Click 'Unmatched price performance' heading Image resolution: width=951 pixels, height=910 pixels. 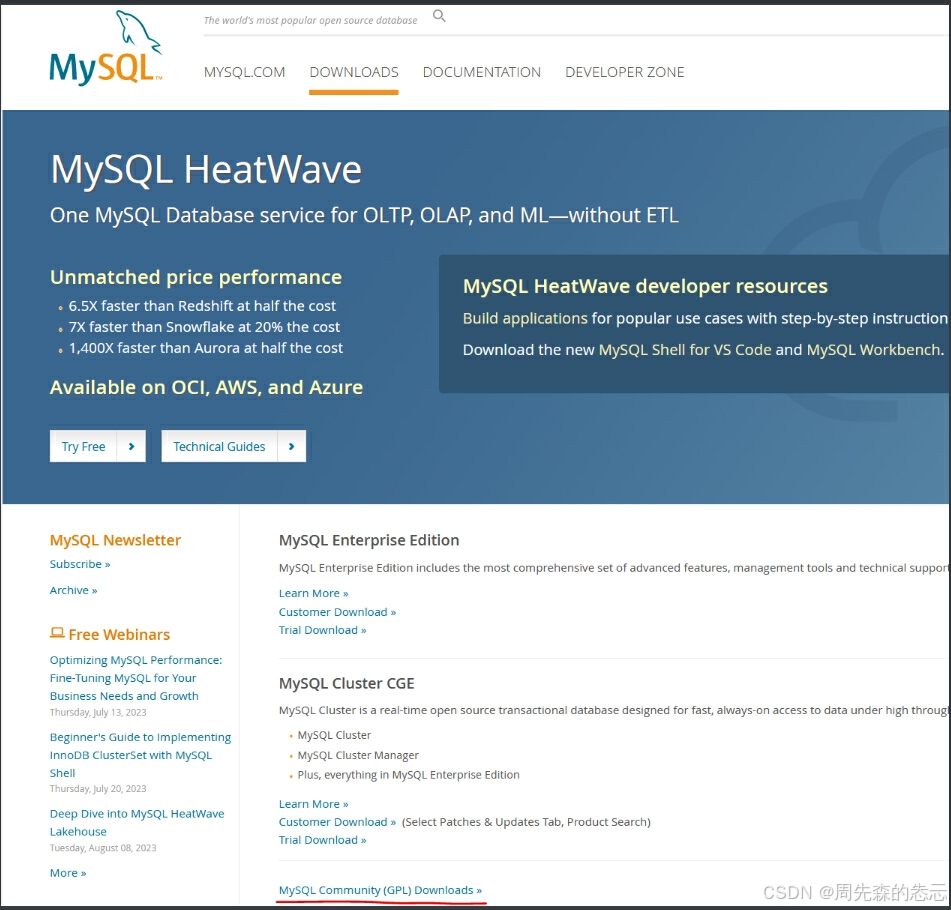coord(196,277)
